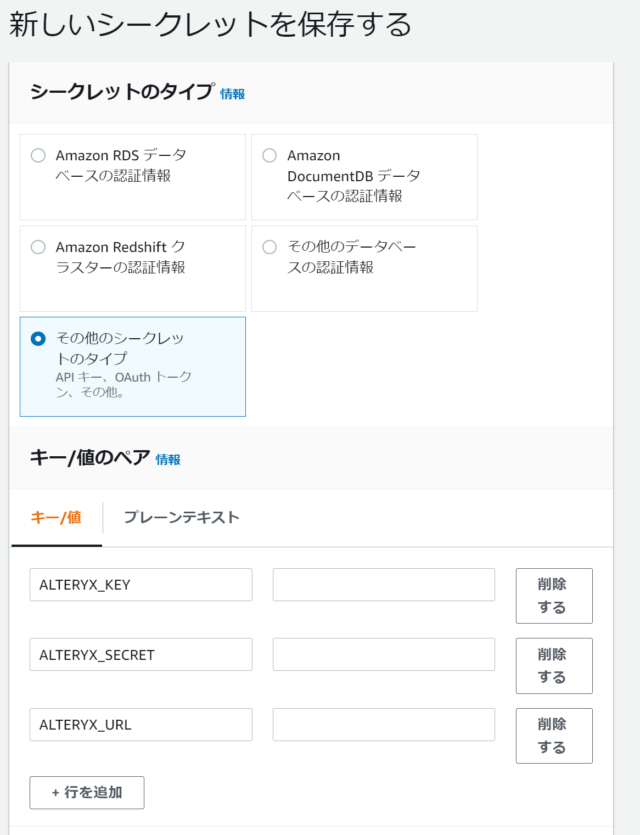Image resolution: width=640 pixels, height=835 pixels.
Task: Select その他のシークレットのタイプ radio option
Action: click(x=38, y=339)
